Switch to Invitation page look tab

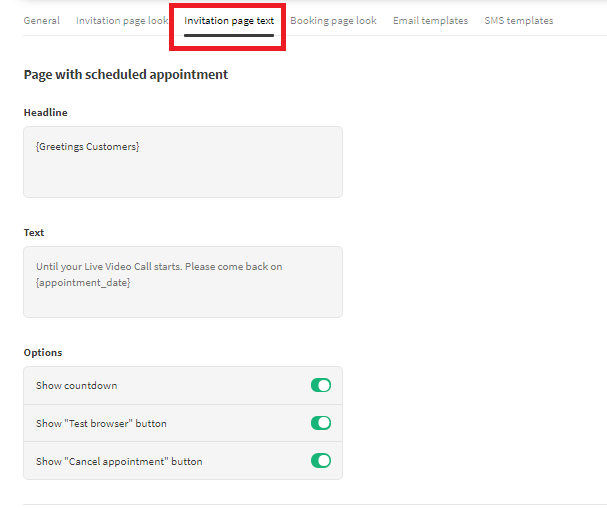121,21
